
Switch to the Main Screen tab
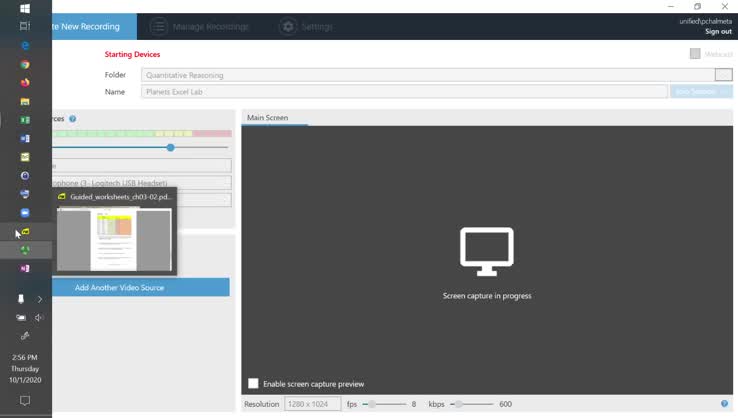(x=267, y=118)
